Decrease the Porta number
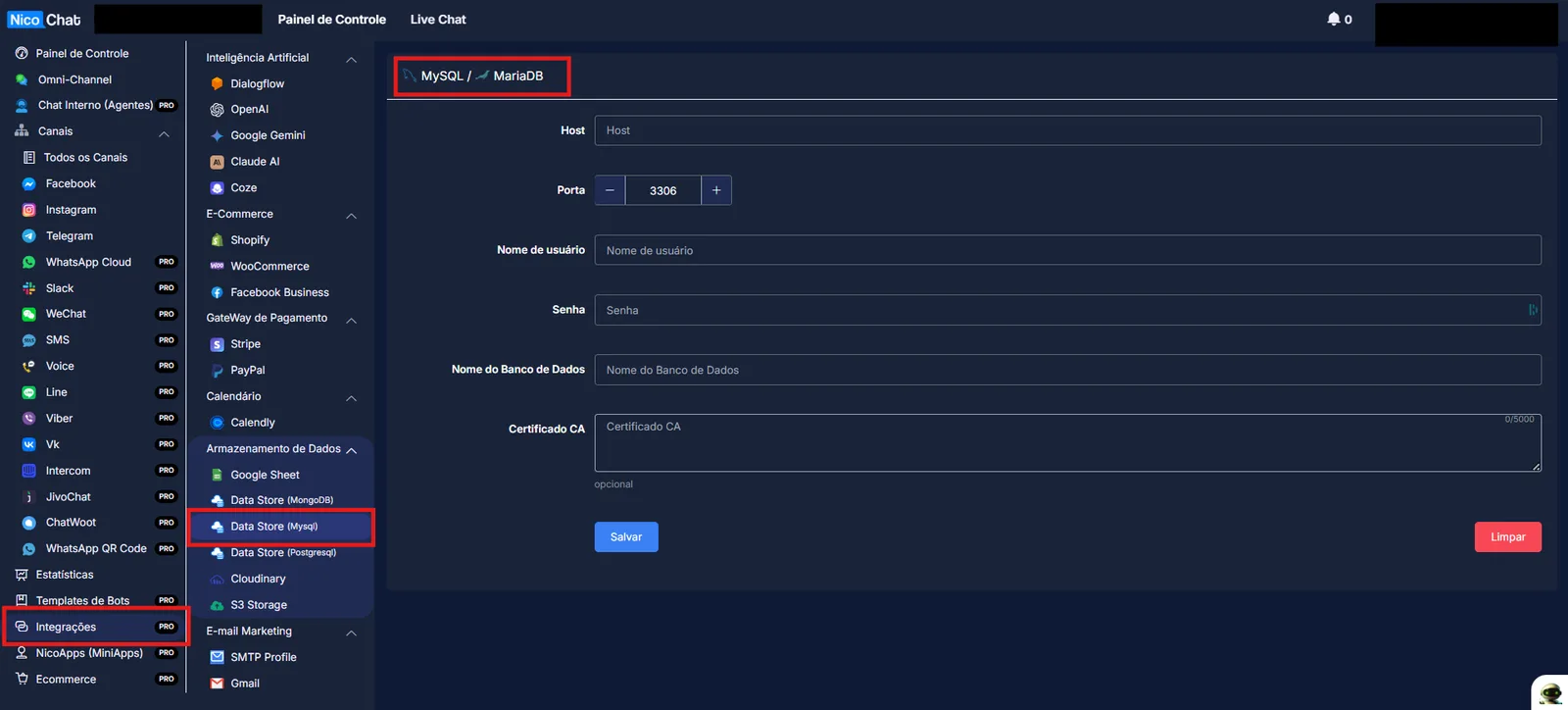The width and height of the screenshot is (1568, 710). (610, 190)
